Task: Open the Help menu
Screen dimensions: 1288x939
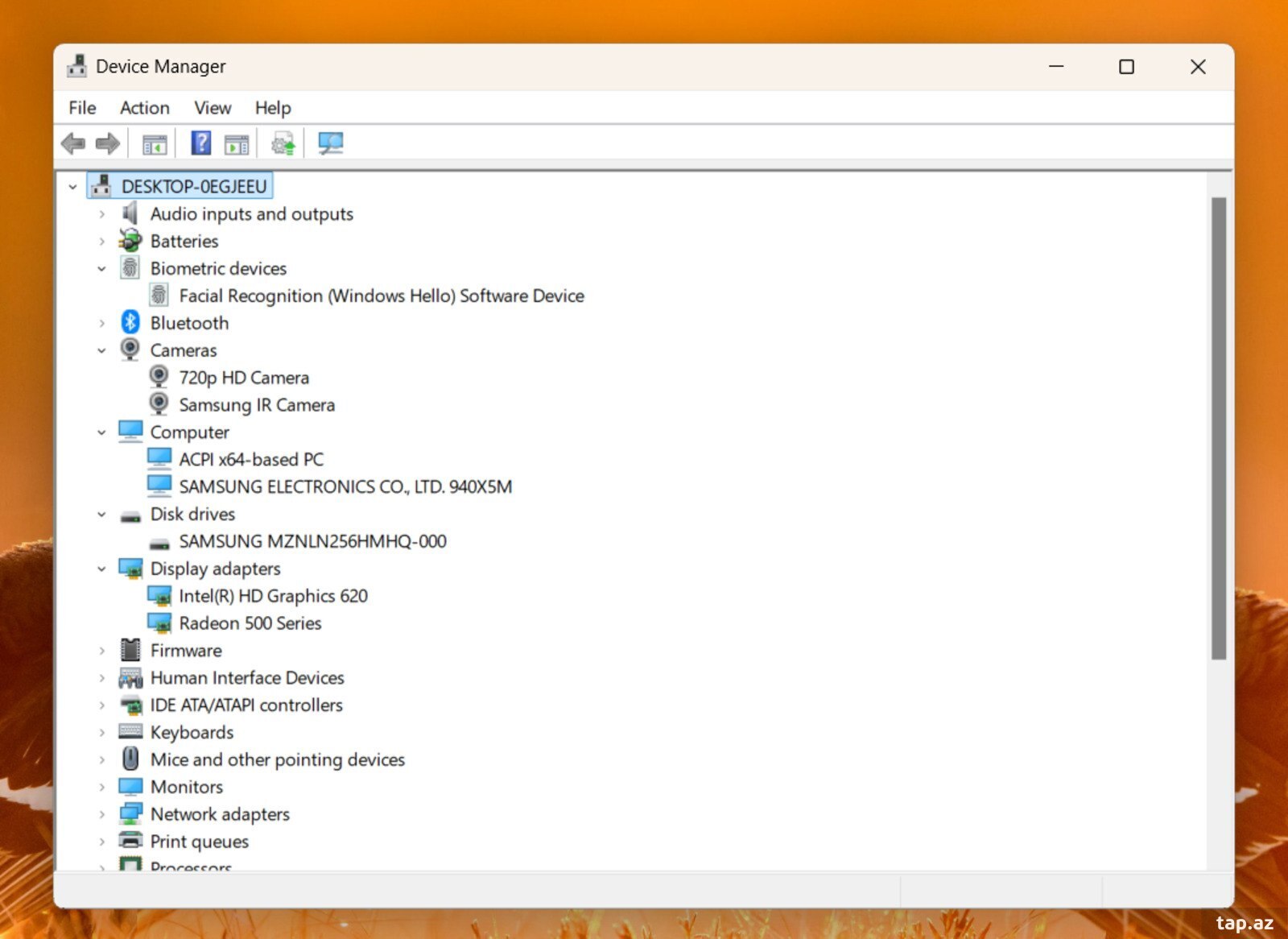Action: (273, 108)
